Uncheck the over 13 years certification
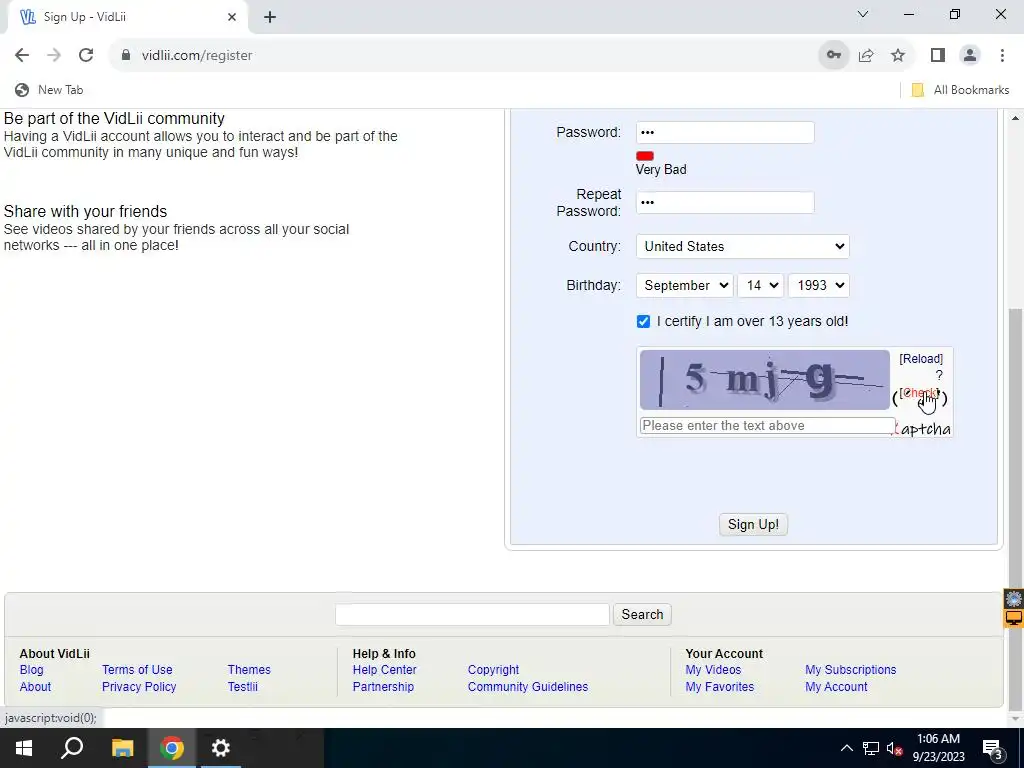 643,321
